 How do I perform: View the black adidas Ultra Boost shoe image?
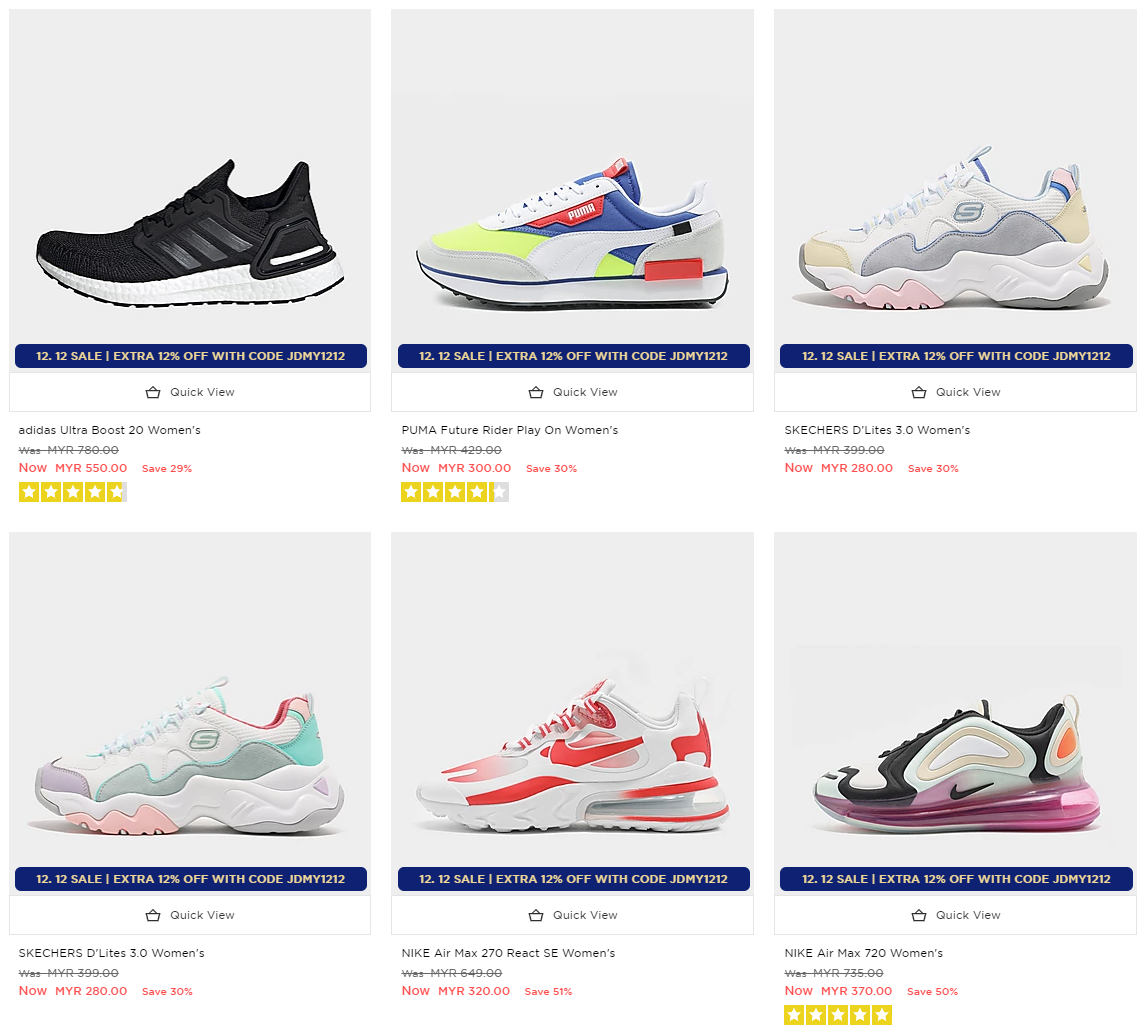[x=190, y=232]
